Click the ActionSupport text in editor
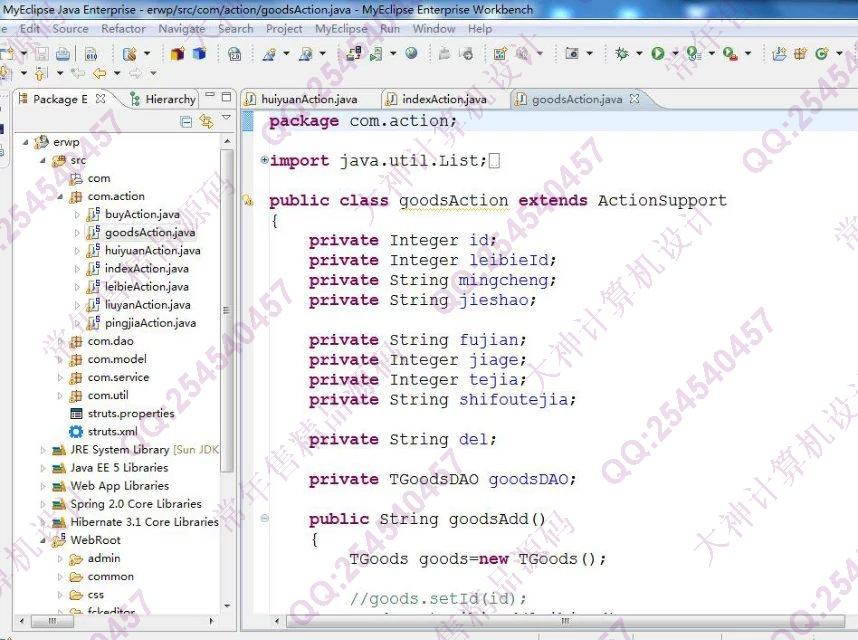 662,201
